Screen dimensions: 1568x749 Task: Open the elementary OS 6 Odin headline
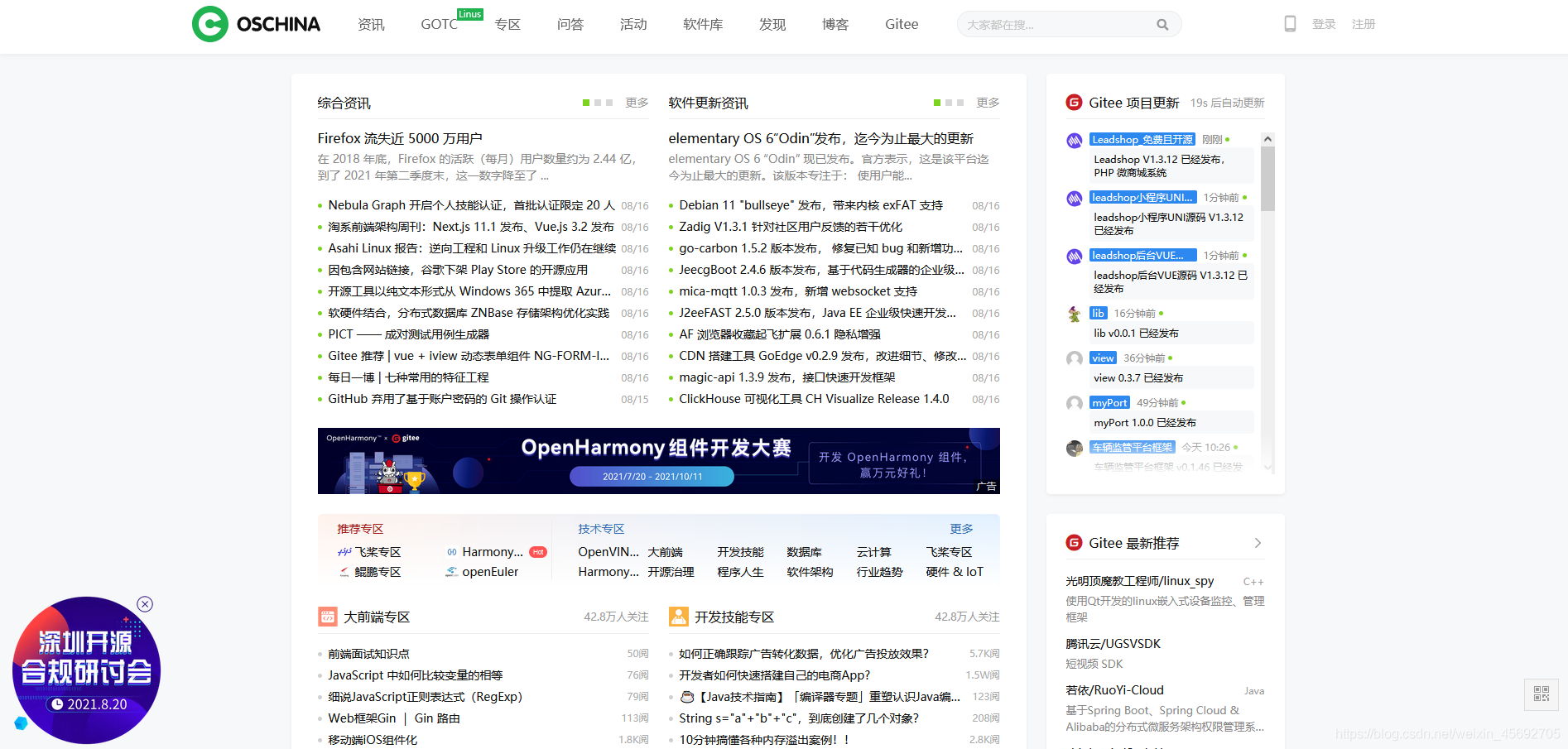821,138
